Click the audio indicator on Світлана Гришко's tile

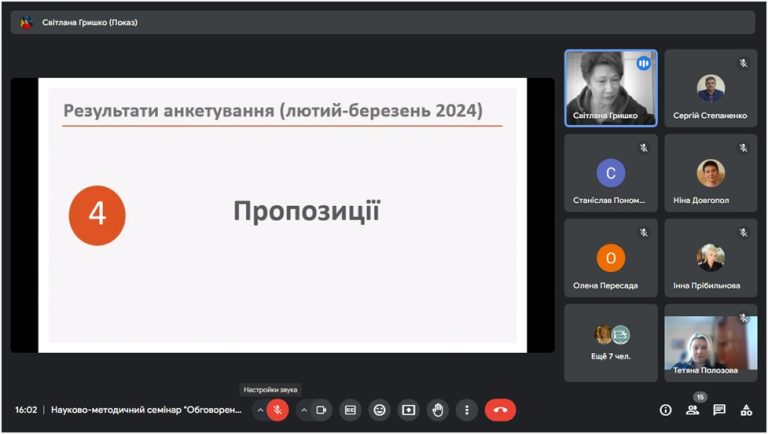(x=644, y=63)
